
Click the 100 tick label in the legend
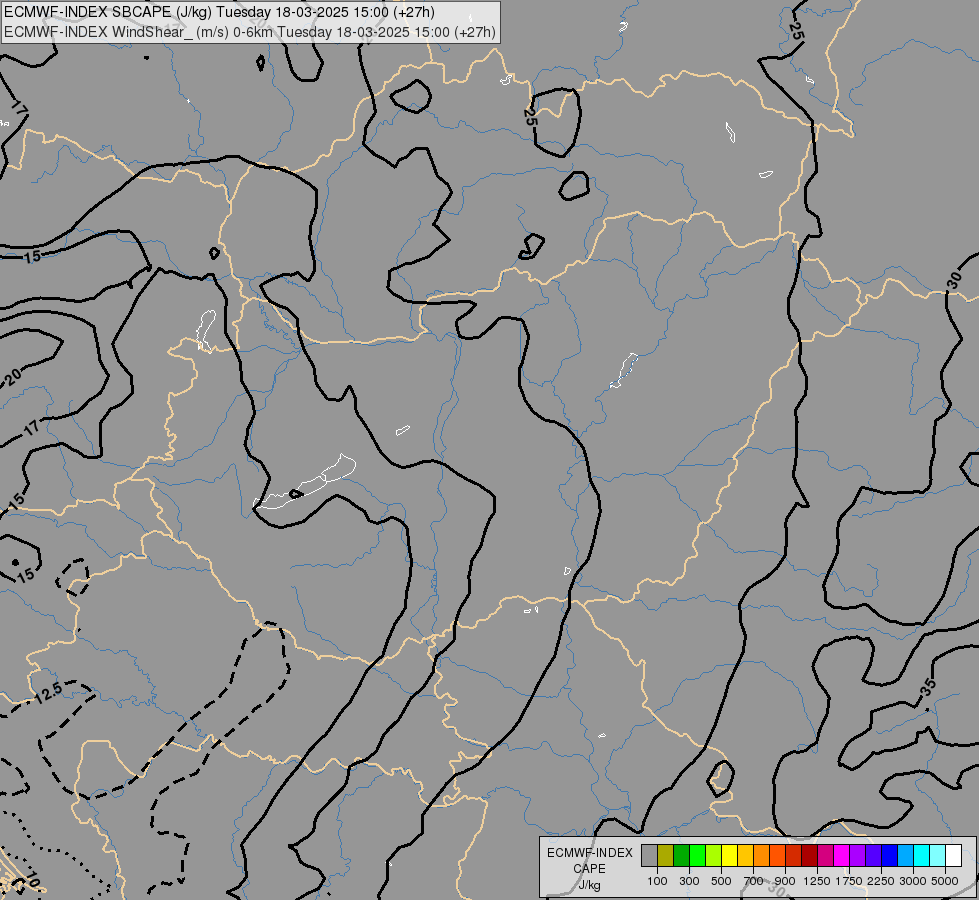(657, 881)
